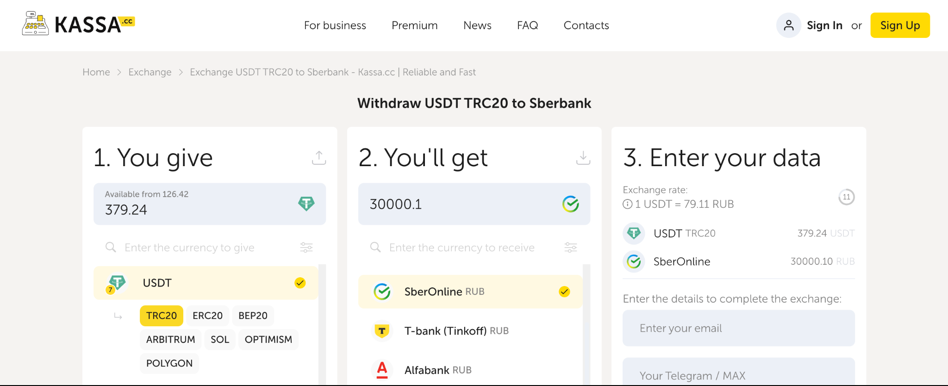Viewport: 948px width, 386px height.
Task: Open the Contacts page
Action: [586, 25]
